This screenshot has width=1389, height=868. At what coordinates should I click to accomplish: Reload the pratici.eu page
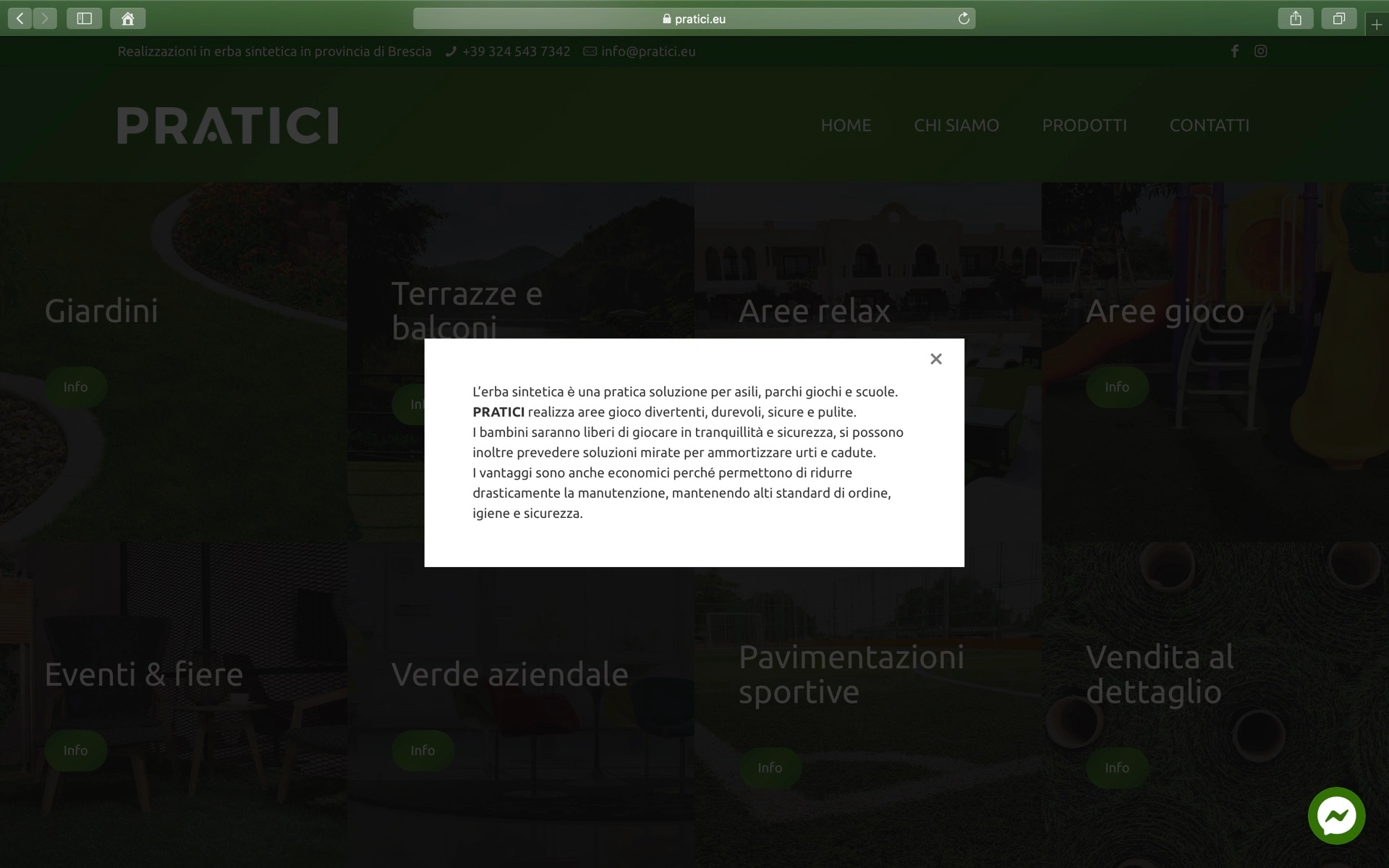click(964, 19)
